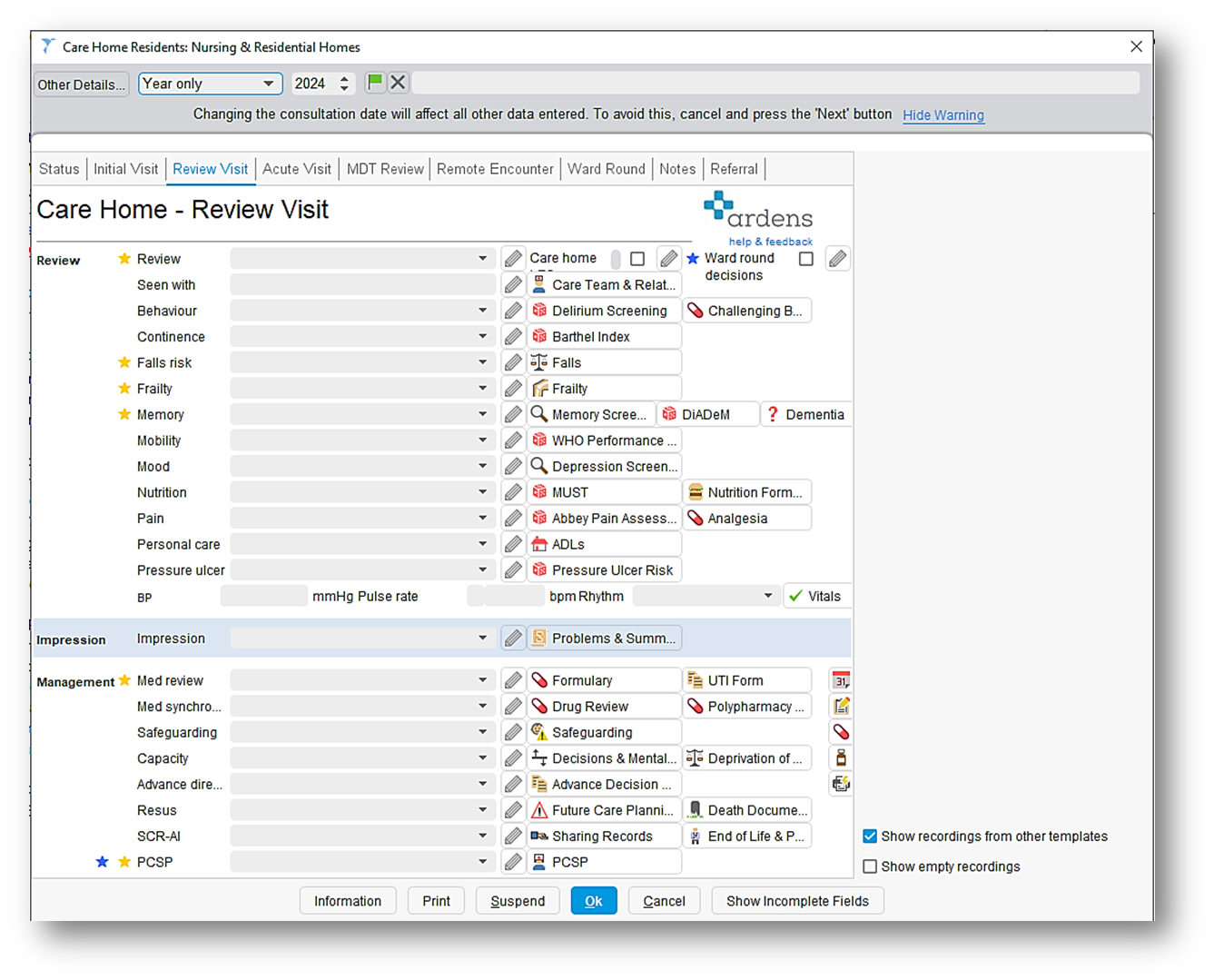Open Death Documentation template
This screenshot has width=1214, height=980.
tap(747, 810)
